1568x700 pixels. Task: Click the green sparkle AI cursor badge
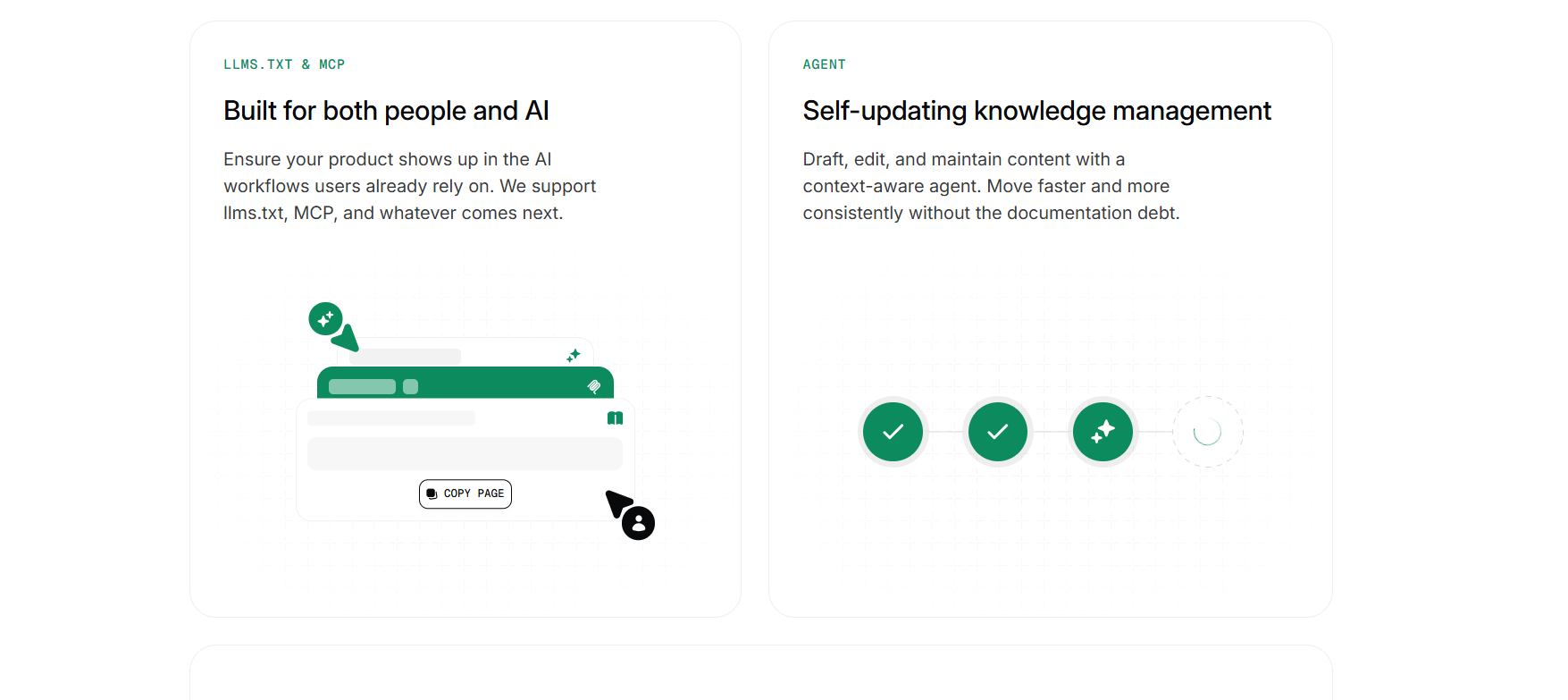coord(325,318)
